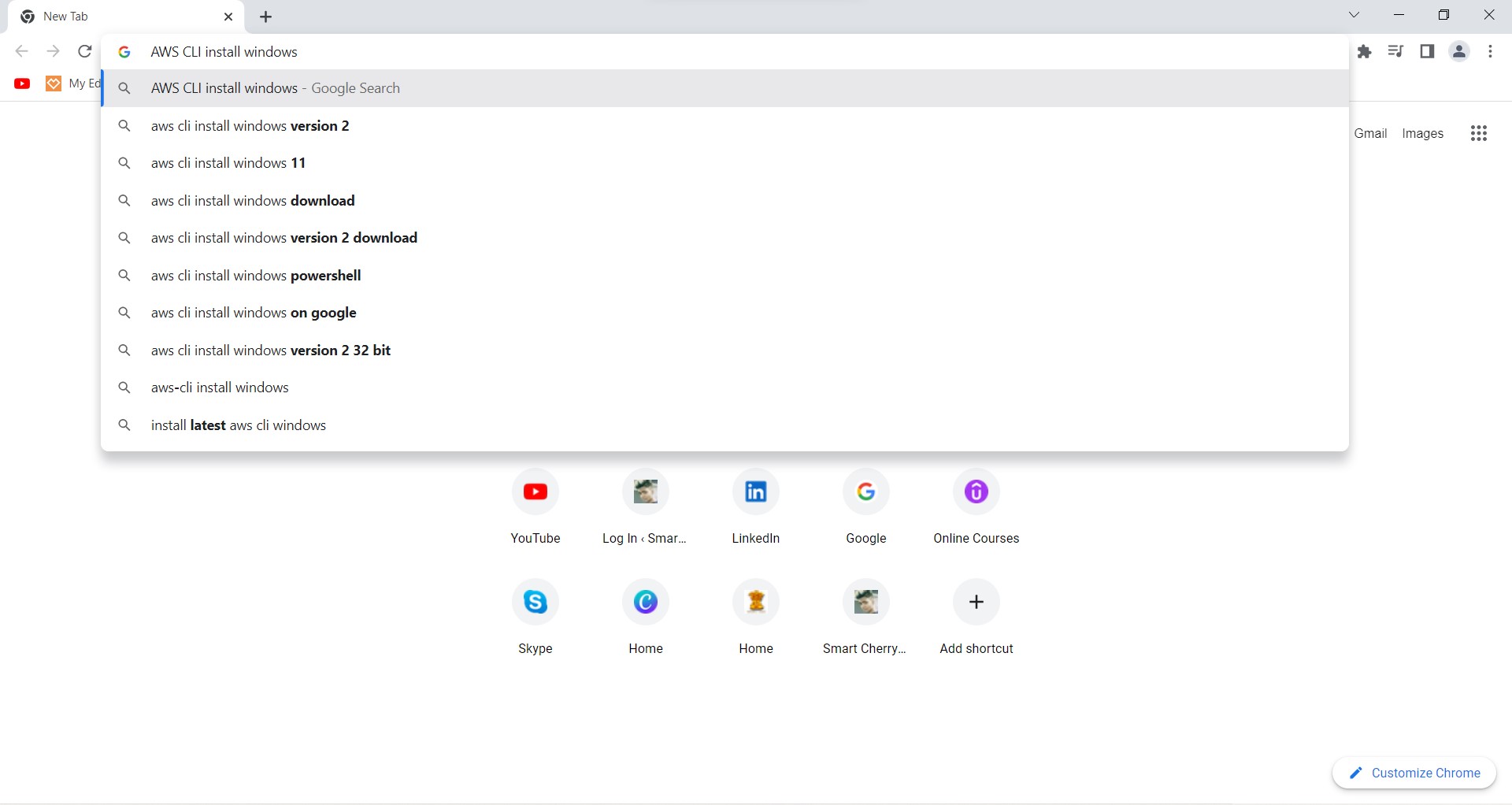Click the back navigation arrow
Viewport: 1512px width, 805px height.
click(21, 50)
